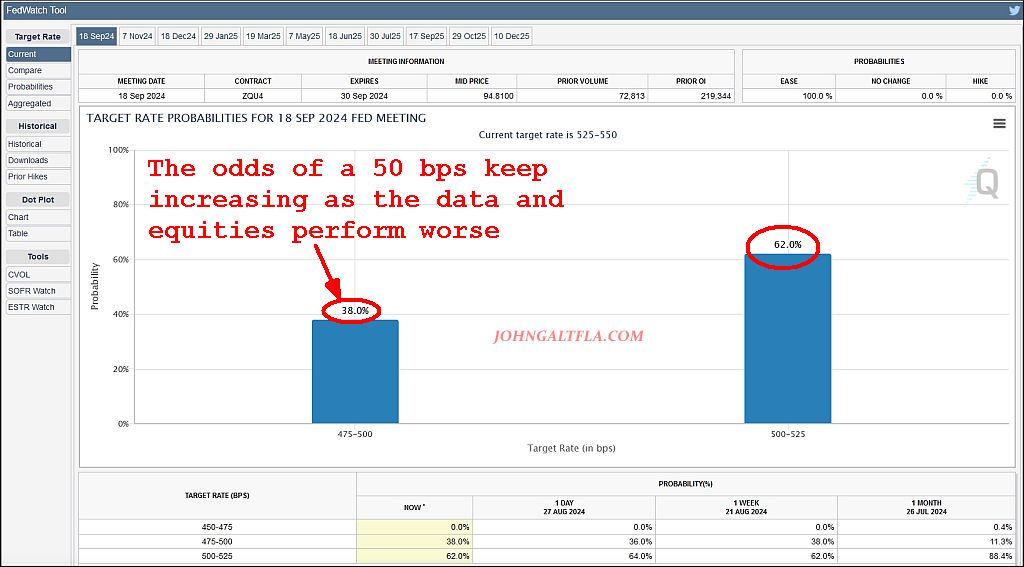Click the 500-525 blue probability bar
The width and height of the screenshot is (1024, 567).
coord(787,338)
